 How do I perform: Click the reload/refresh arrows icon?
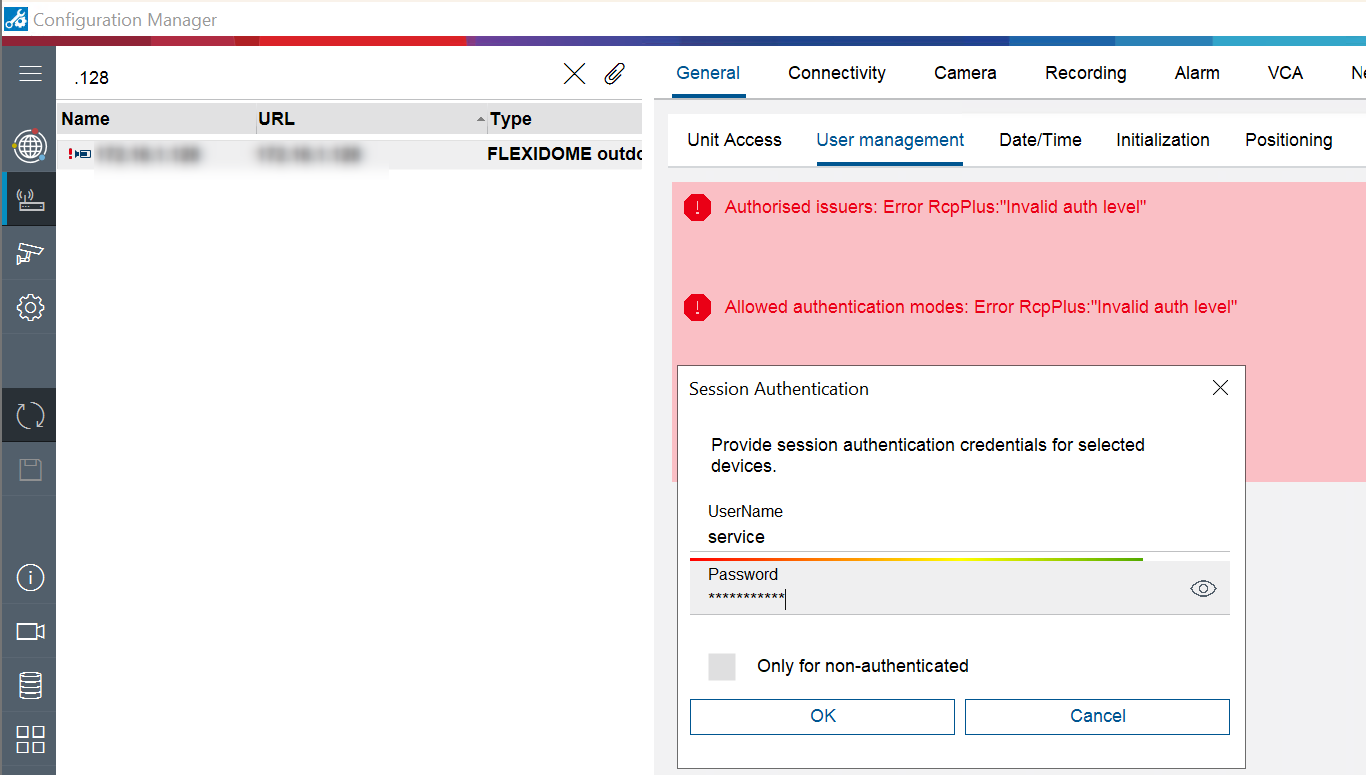[x=30, y=415]
